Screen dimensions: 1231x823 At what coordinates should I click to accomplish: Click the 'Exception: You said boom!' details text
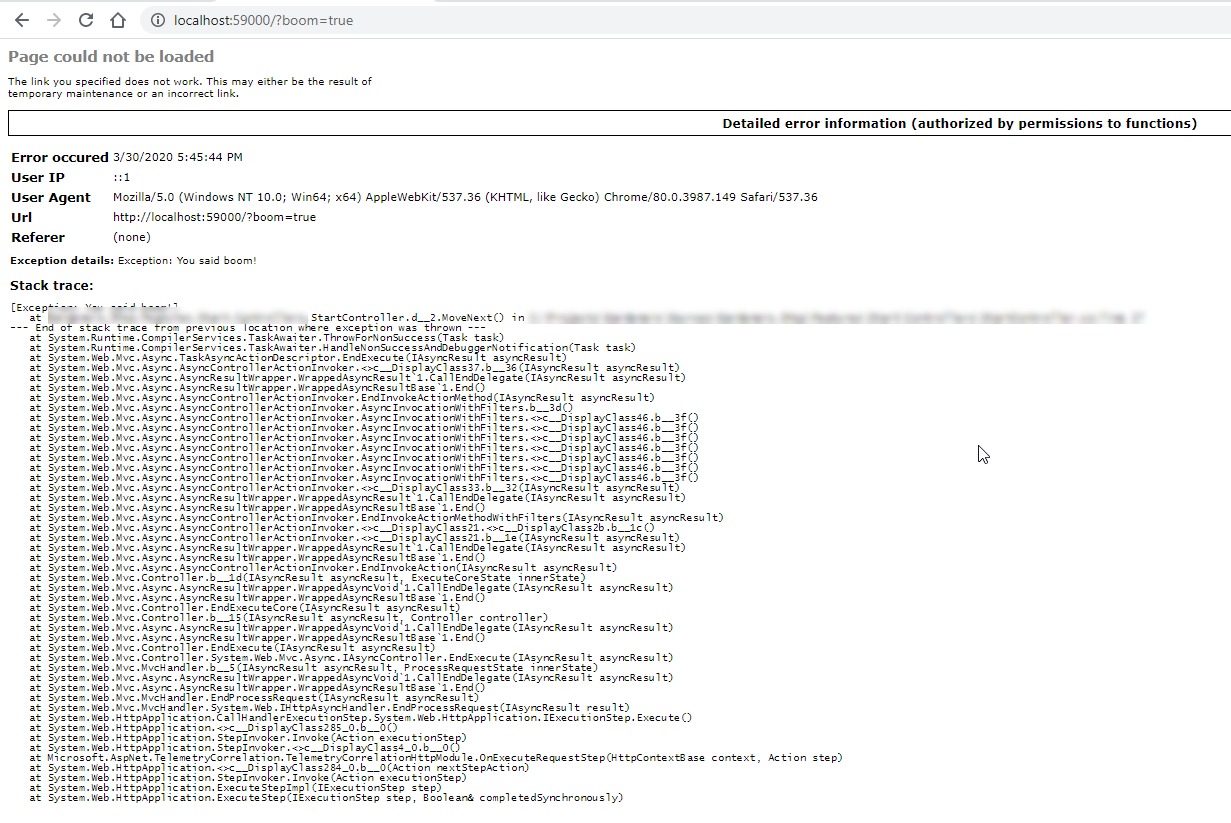tap(187, 261)
